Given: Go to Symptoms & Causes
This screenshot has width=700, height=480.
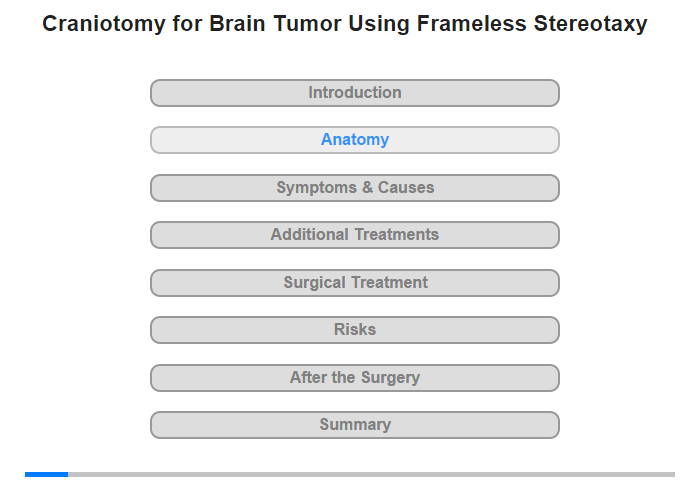Looking at the screenshot, I should pos(355,188).
